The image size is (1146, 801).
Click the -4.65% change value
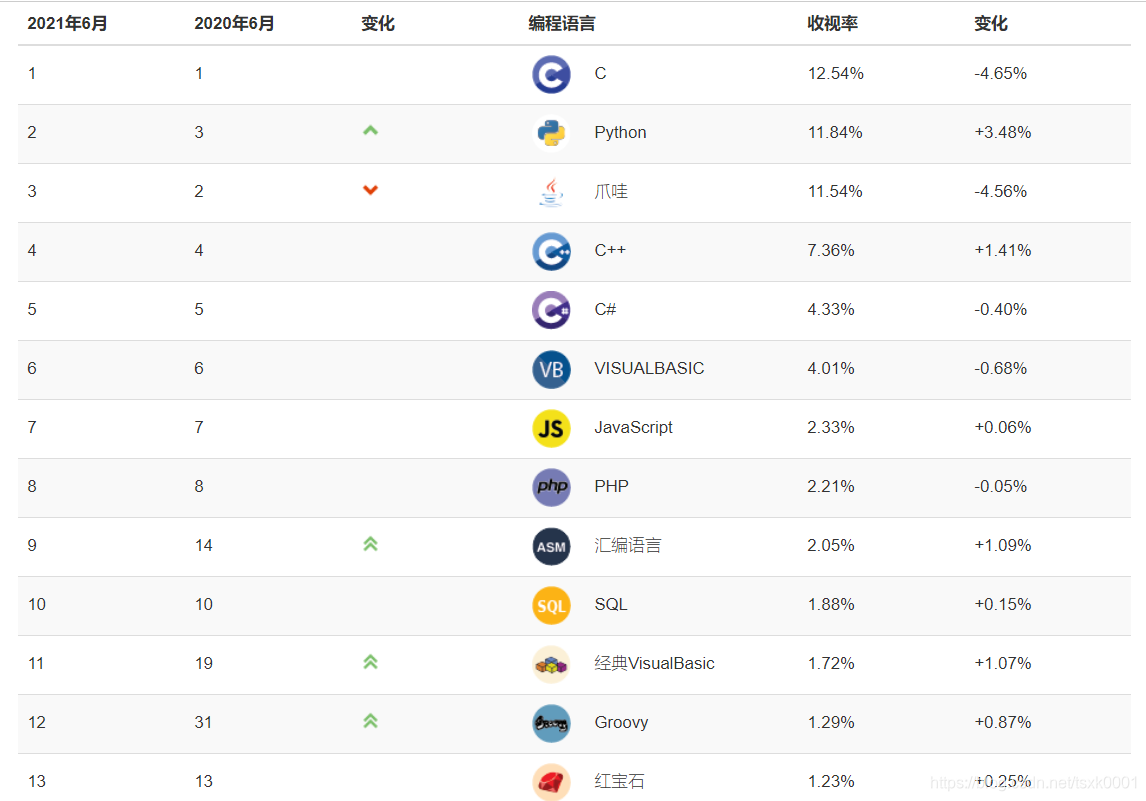tap(1000, 74)
